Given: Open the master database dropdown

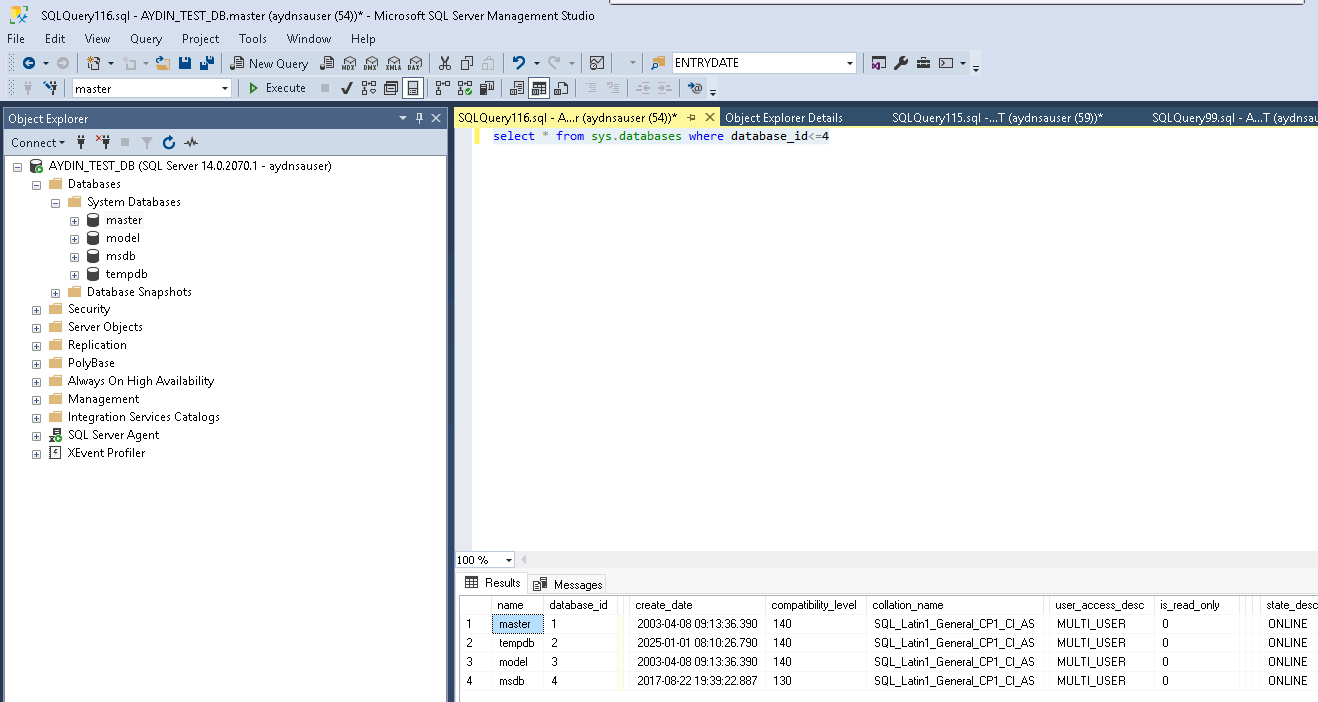Looking at the screenshot, I should (x=224, y=88).
